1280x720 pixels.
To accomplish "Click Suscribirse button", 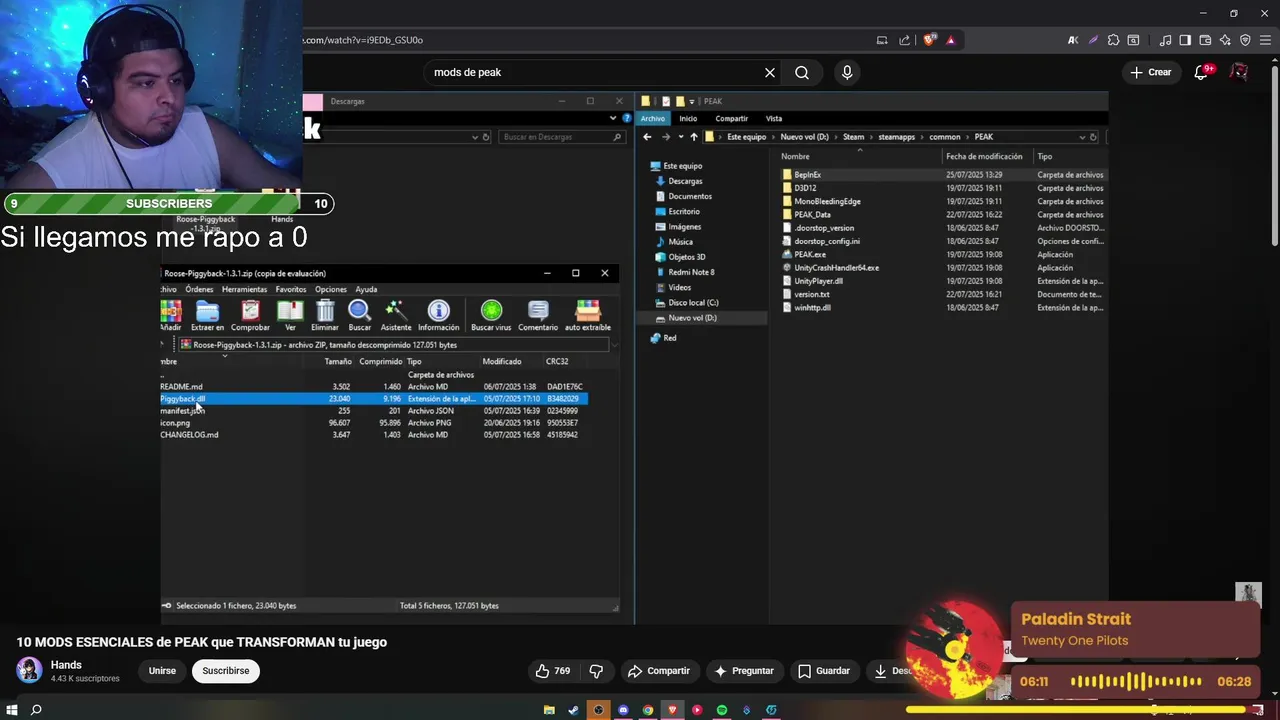I will [x=226, y=671].
